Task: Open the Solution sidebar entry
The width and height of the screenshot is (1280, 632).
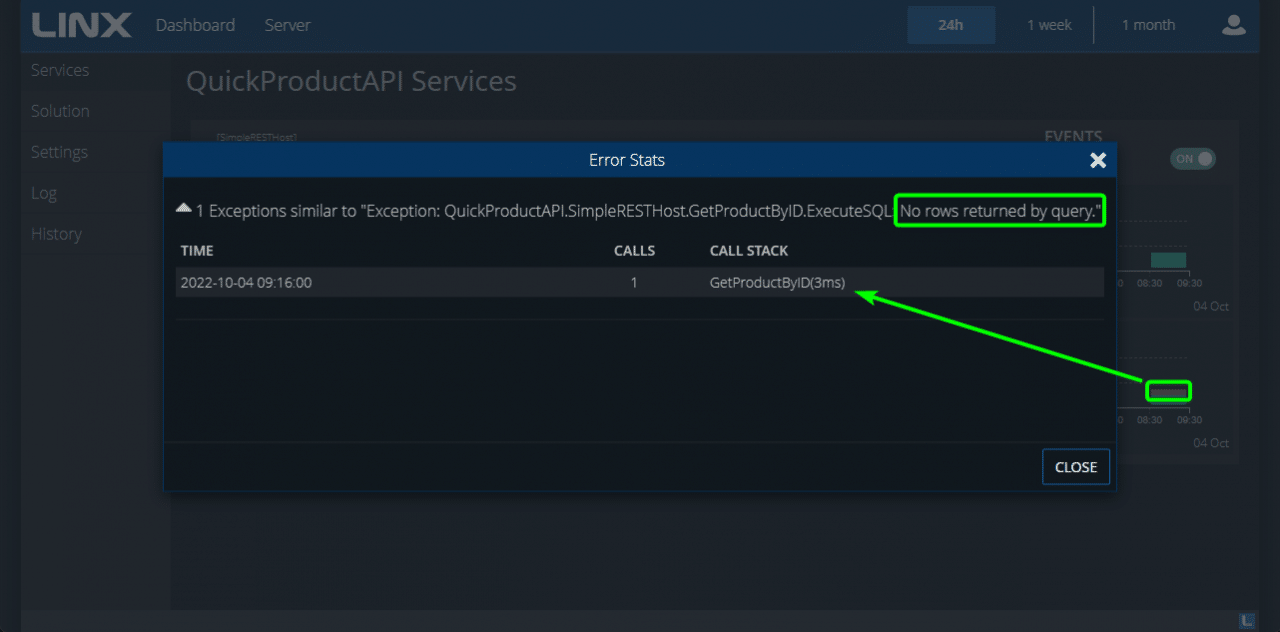Action: click(59, 111)
